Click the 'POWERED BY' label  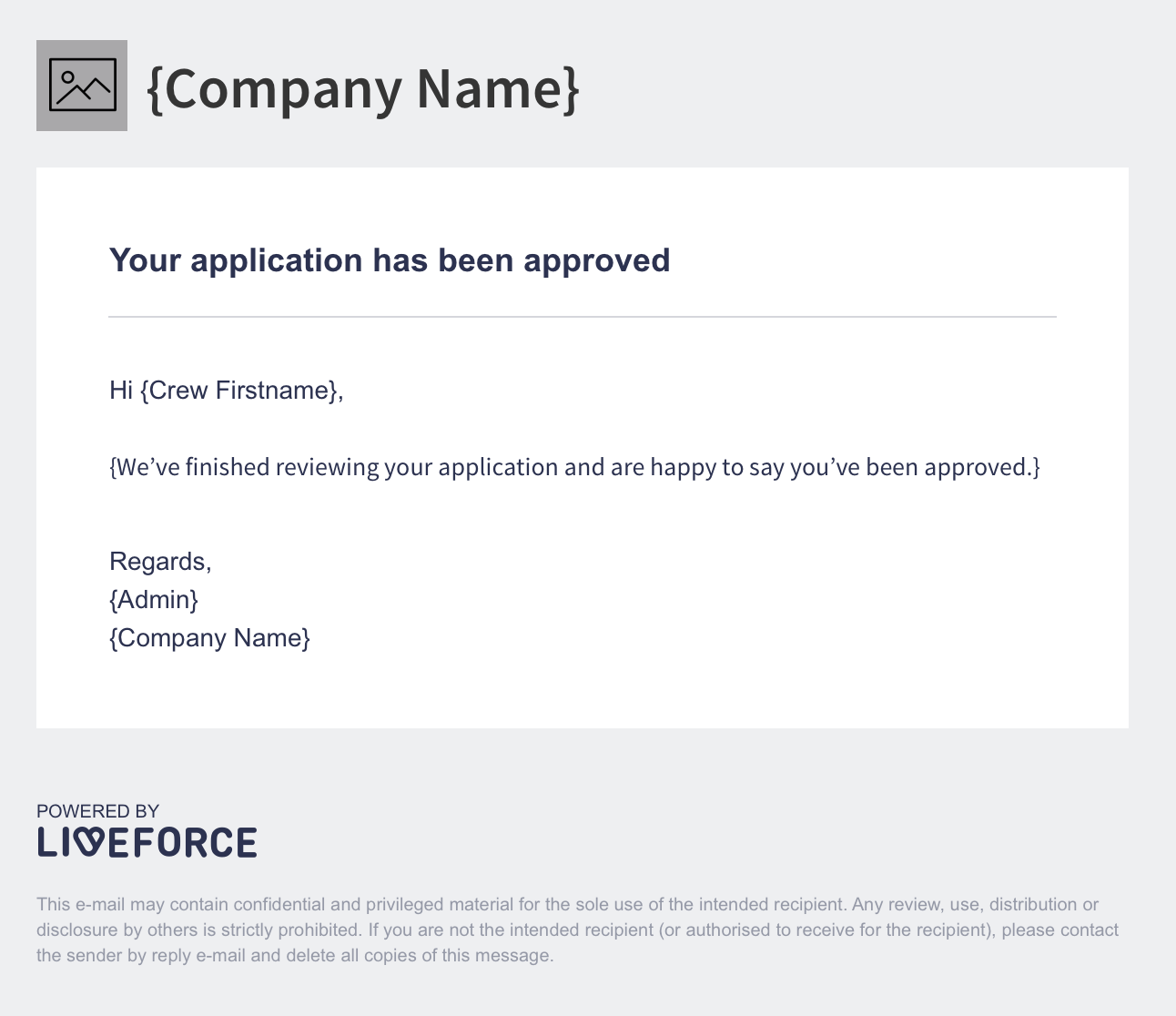coord(97,811)
